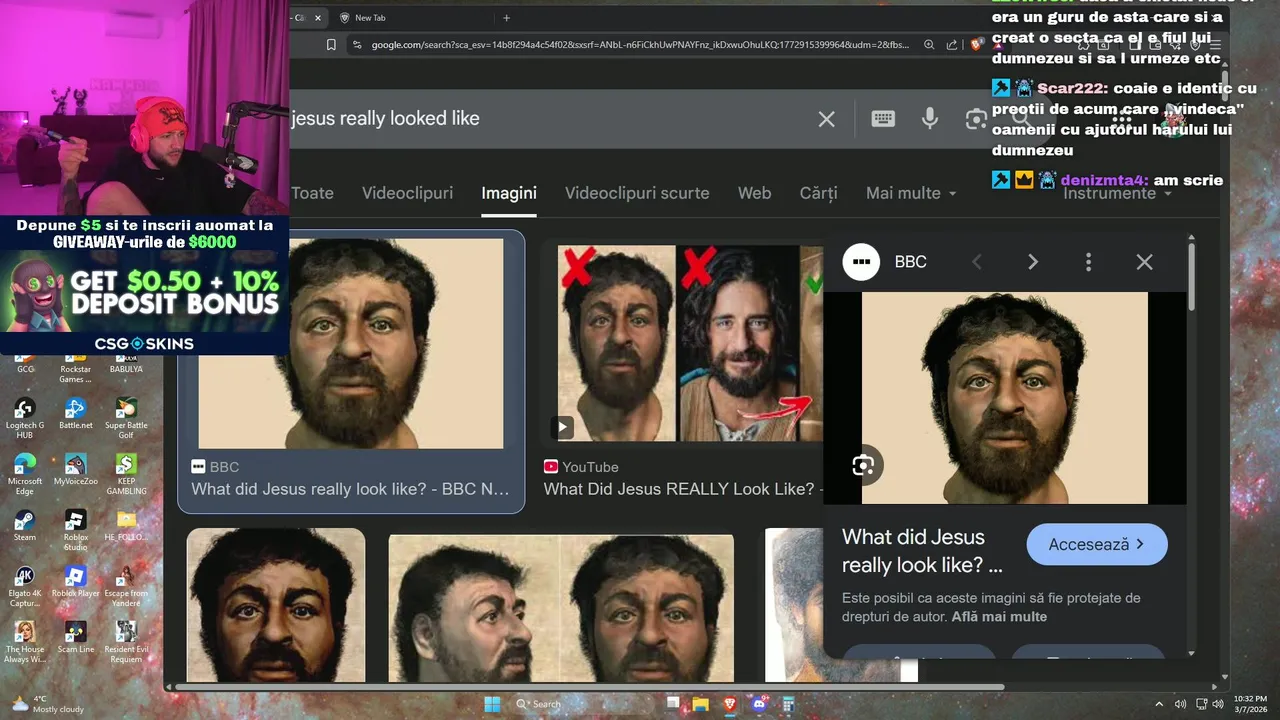Open Toate search tab

point(312,193)
